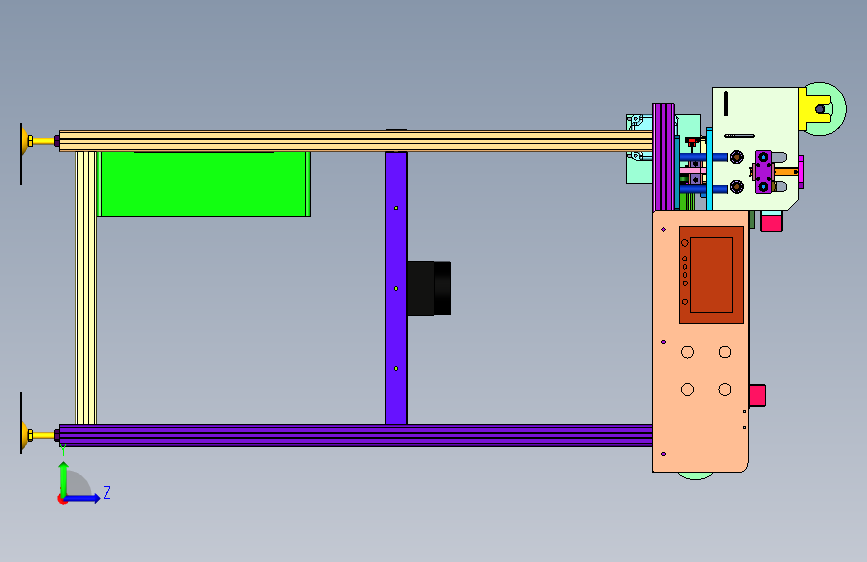Click the Z axis label

coord(107,492)
